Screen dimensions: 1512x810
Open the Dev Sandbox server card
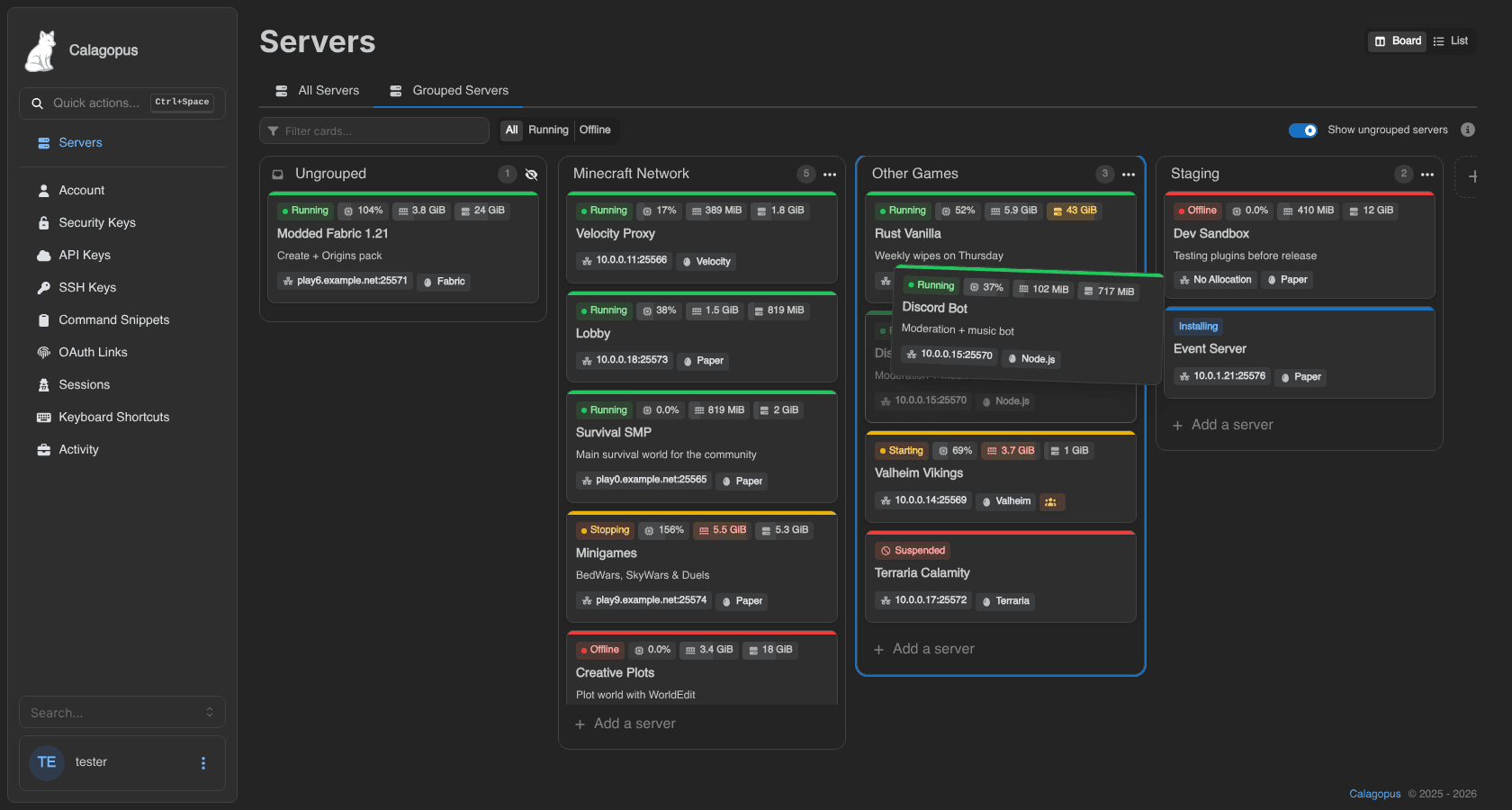click(1300, 246)
